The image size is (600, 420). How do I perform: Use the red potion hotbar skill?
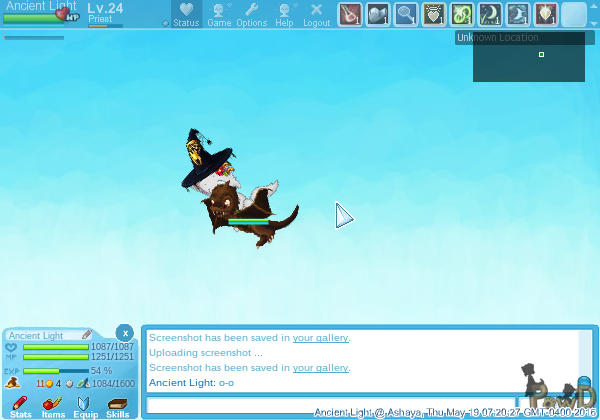click(x=350, y=14)
